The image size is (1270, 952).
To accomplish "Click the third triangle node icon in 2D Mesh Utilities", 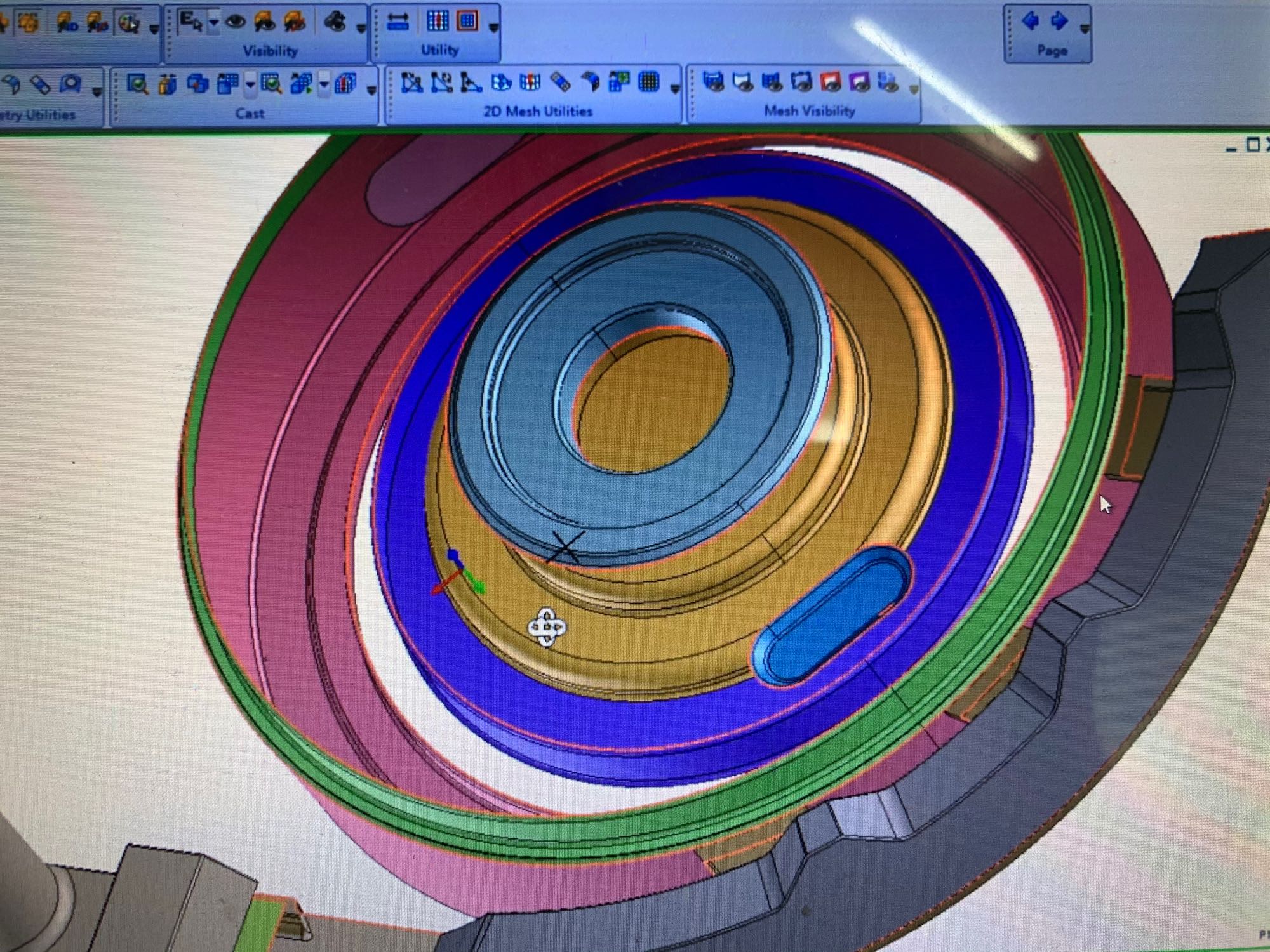I will pos(471,83).
